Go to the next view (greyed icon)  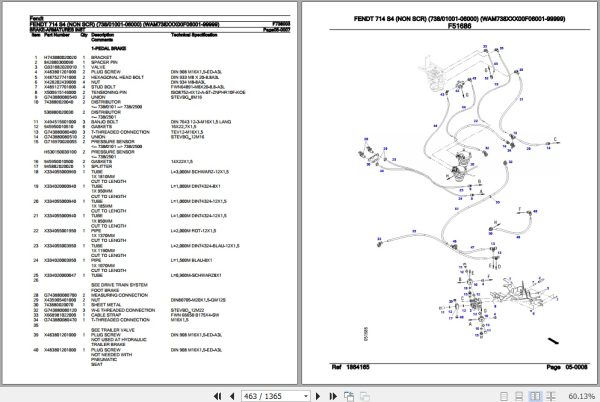click(365, 396)
